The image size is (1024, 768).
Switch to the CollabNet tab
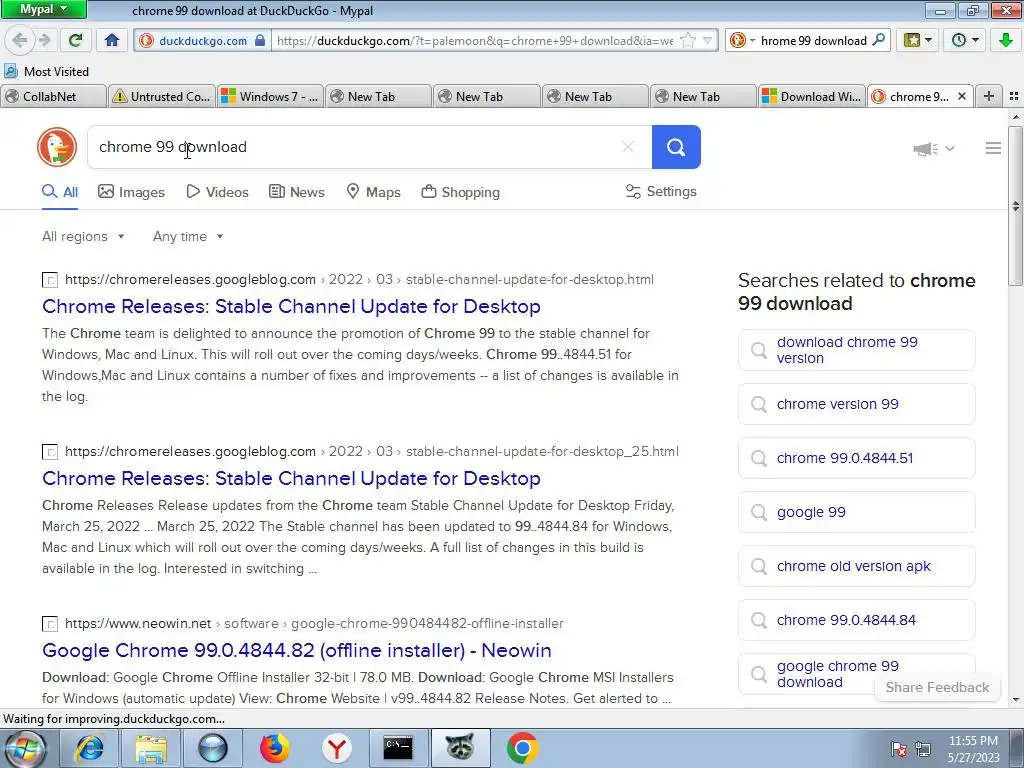(x=54, y=97)
